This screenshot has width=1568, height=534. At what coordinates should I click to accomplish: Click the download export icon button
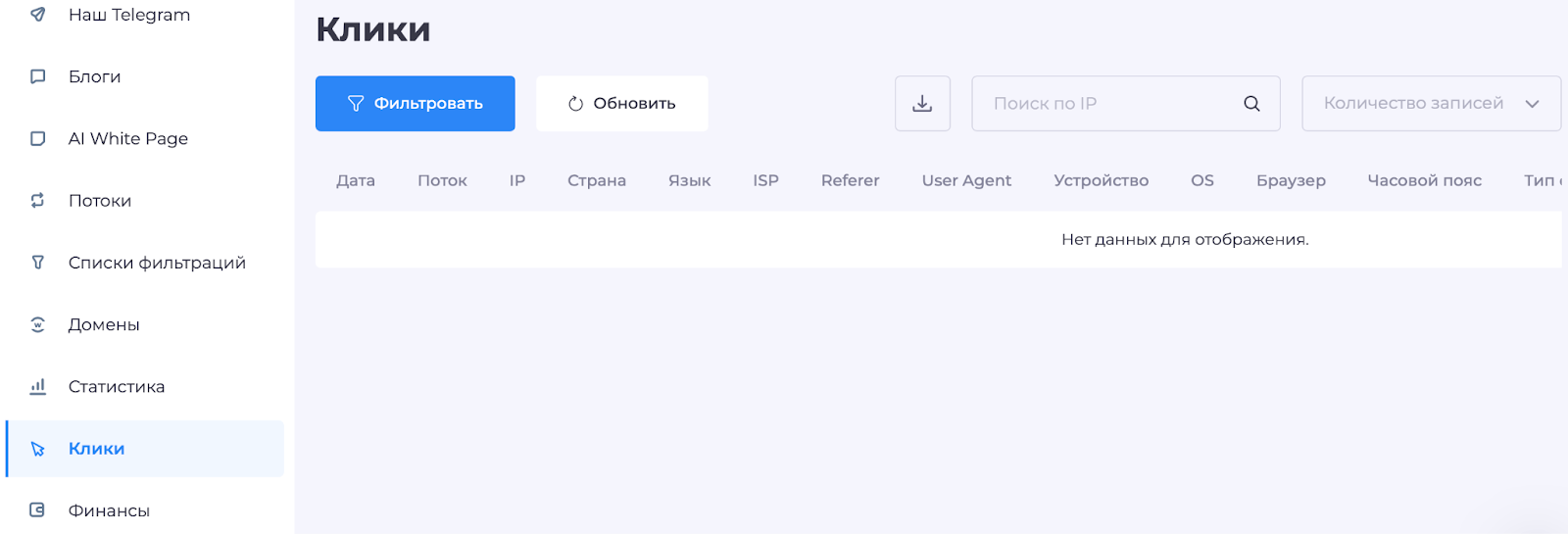922,104
